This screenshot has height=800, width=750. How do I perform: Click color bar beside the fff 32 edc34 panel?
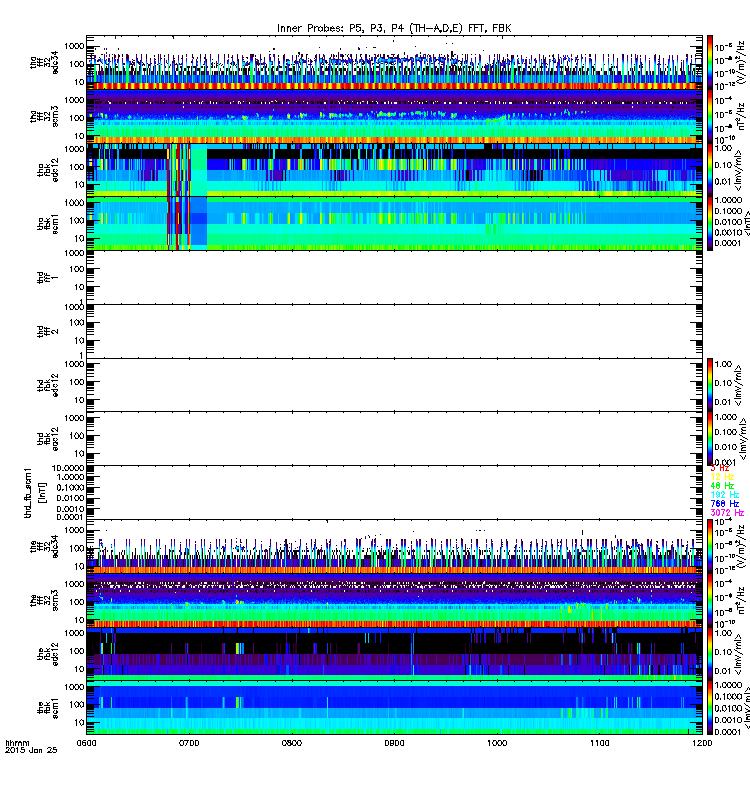[x=709, y=546]
